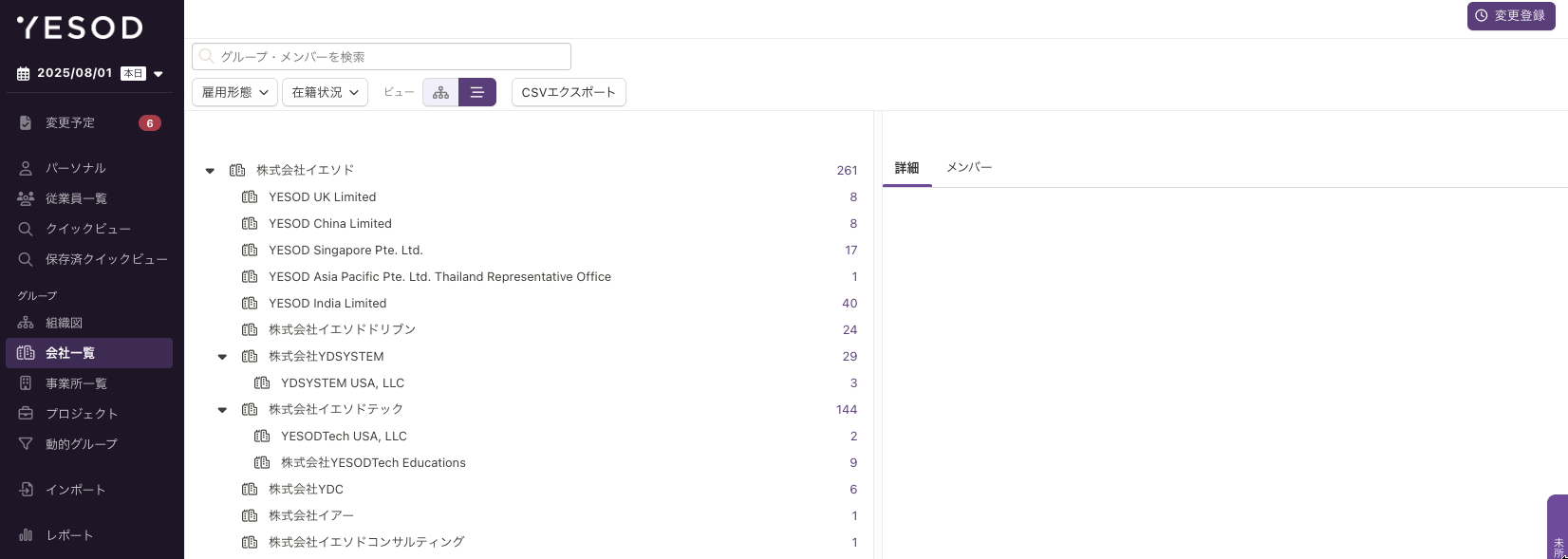Image resolution: width=1568 pixels, height=559 pixels.
Task: Click the 従業員一覧 people icon
Action: click(26, 198)
